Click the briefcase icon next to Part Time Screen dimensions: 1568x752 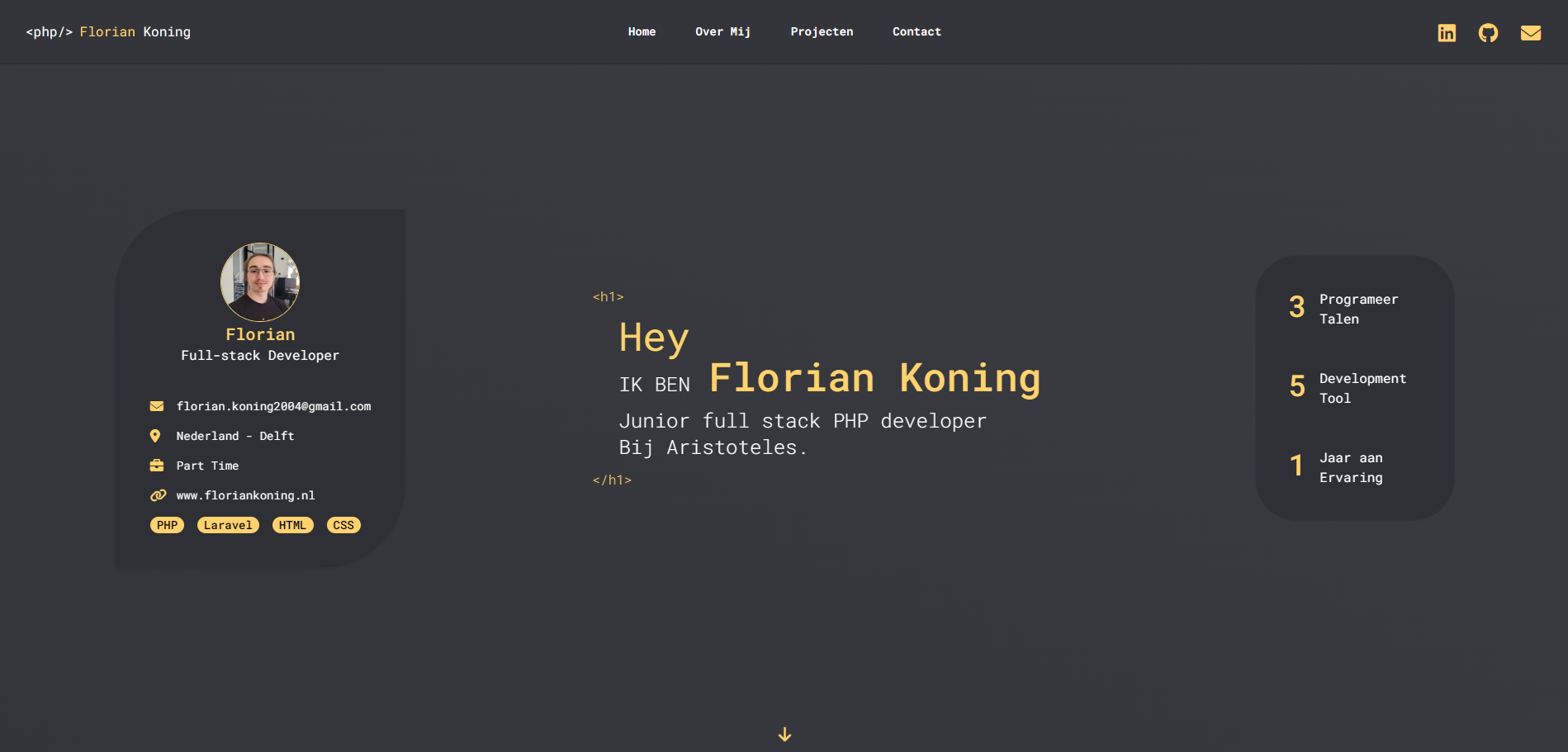[x=156, y=466]
